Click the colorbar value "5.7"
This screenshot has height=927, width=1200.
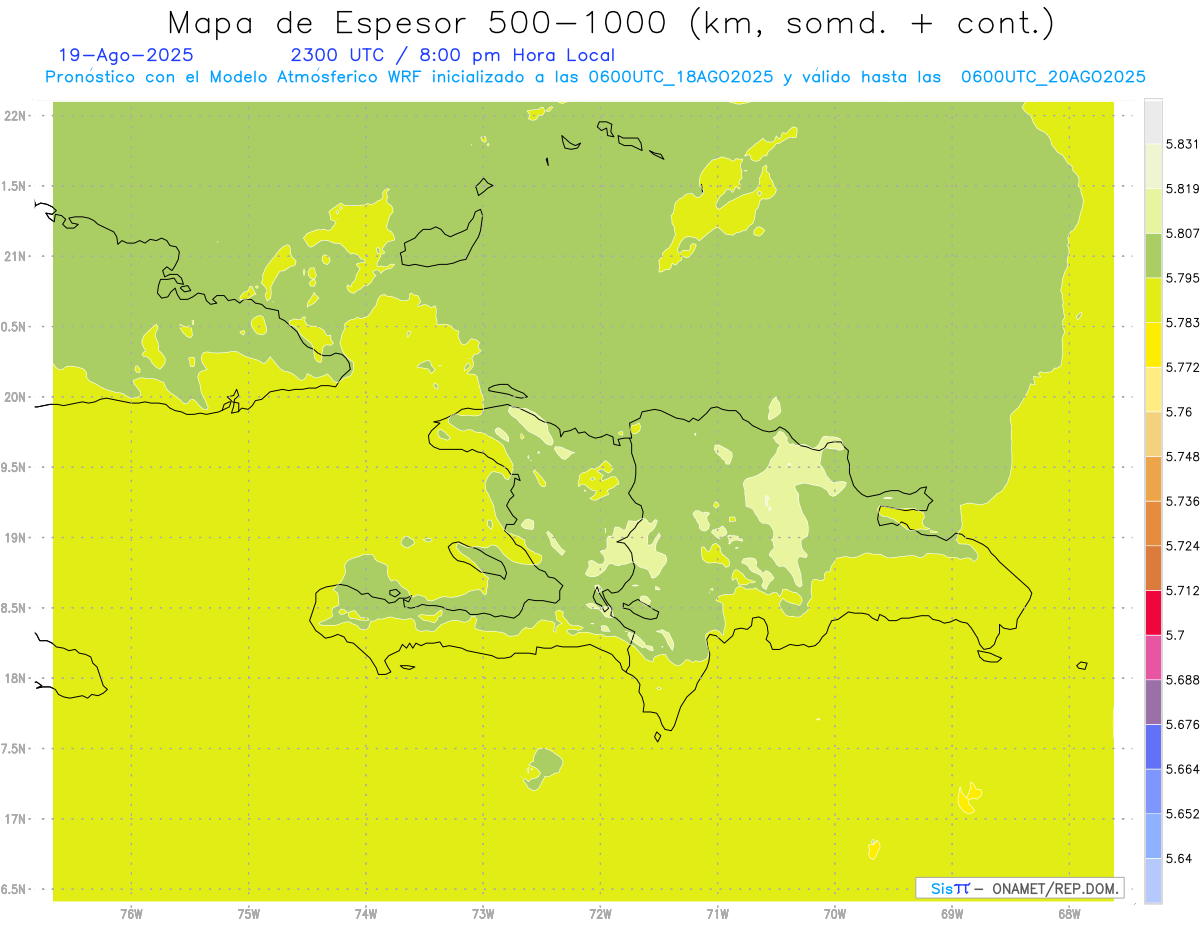point(1175,635)
